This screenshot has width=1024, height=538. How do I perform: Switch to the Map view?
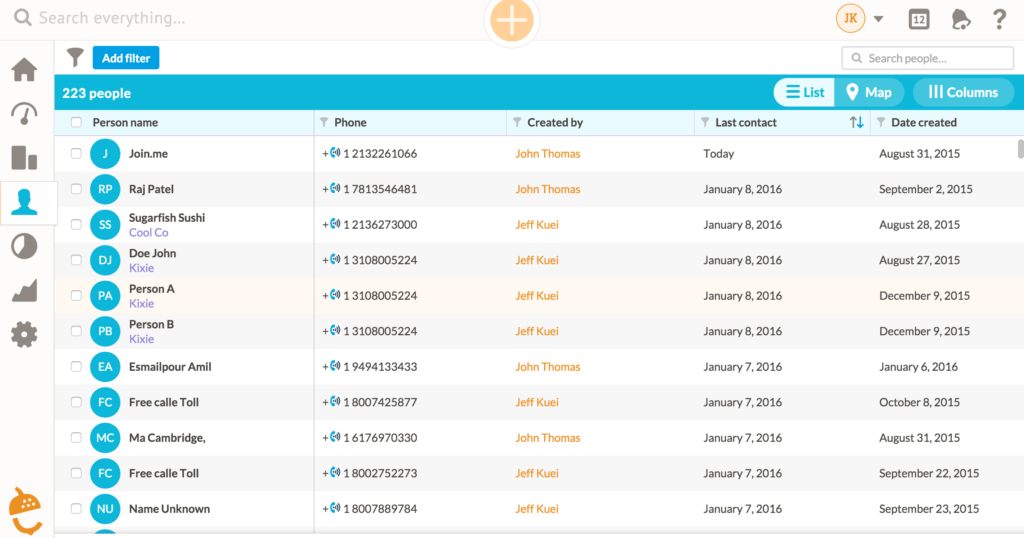pyautogui.click(x=868, y=92)
